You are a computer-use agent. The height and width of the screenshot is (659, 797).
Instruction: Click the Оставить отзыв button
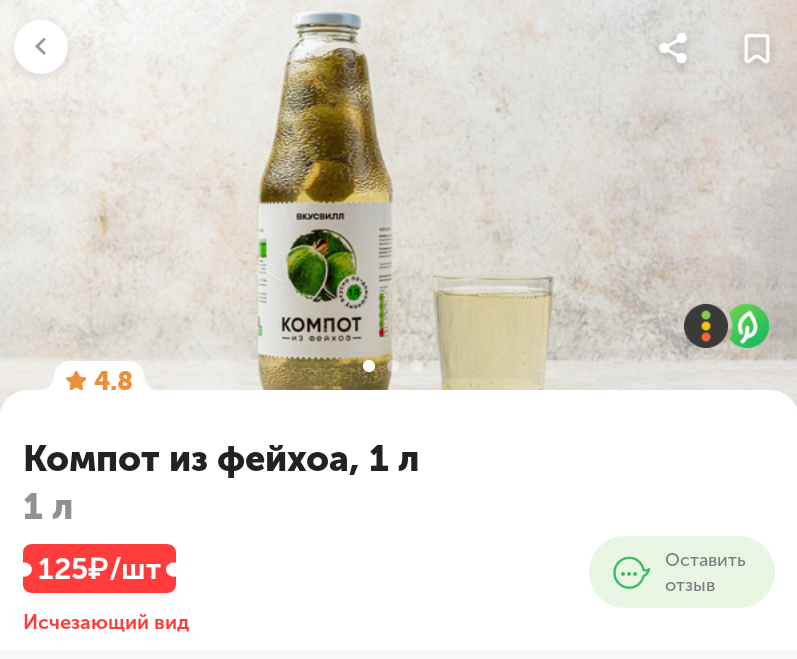682,572
